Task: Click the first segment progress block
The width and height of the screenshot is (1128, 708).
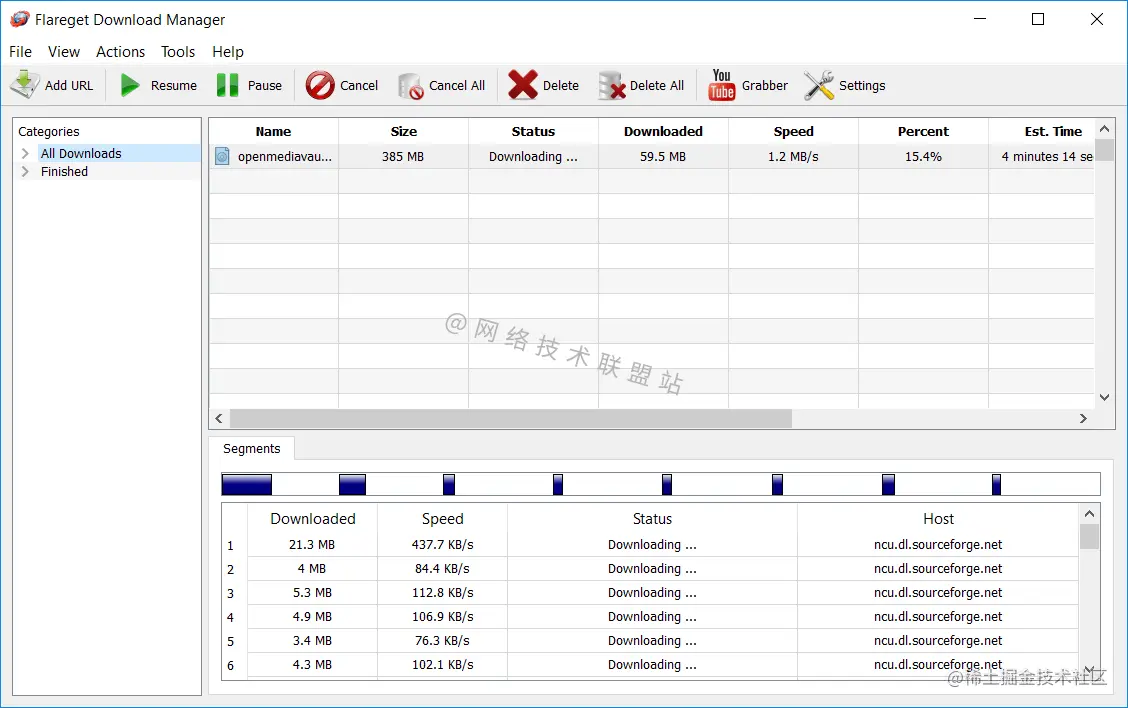Action: pyautogui.click(x=247, y=484)
